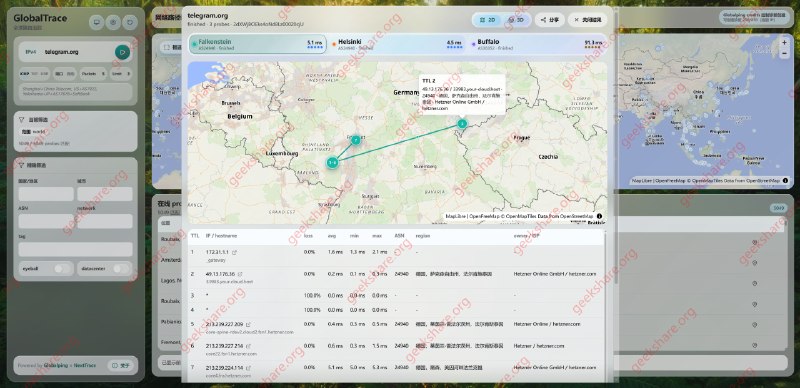Click the middle round icon in GlobalTrace header
Viewport: 800px width, 388px height.
113,22
